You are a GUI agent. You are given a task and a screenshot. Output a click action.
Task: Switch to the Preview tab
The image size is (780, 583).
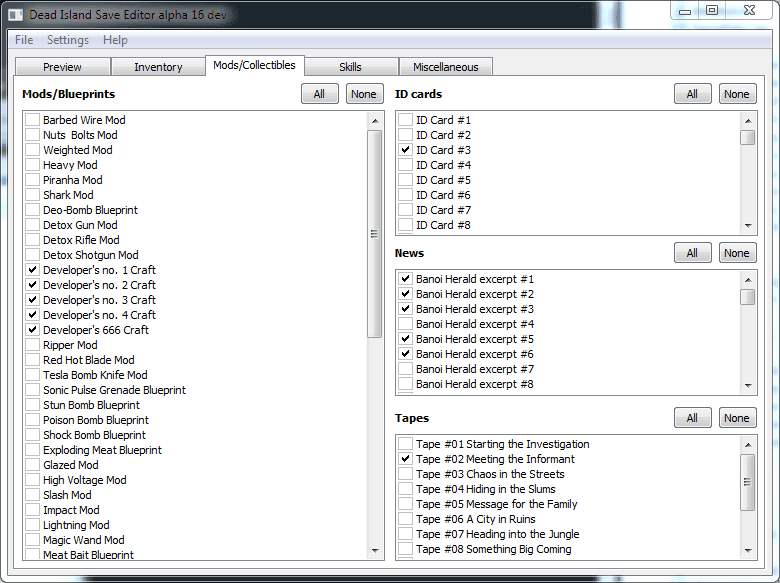[62, 67]
